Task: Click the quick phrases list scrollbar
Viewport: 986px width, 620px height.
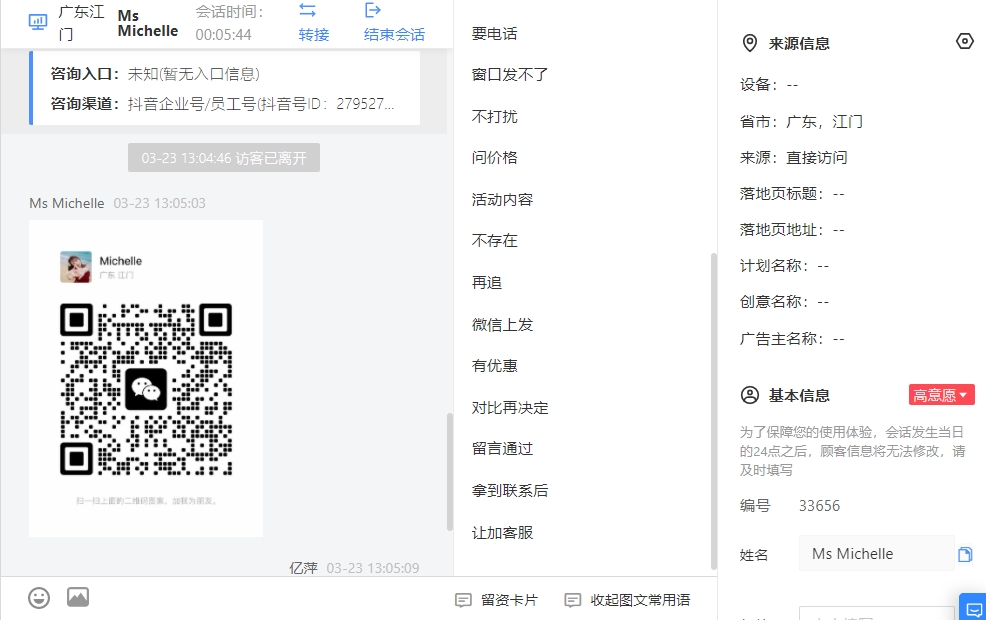Action: (x=713, y=411)
